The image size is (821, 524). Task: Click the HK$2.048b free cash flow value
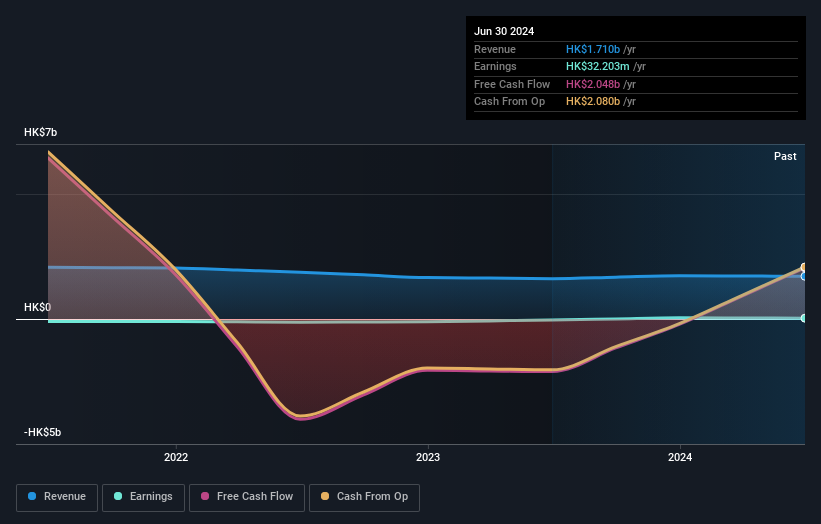coord(593,84)
